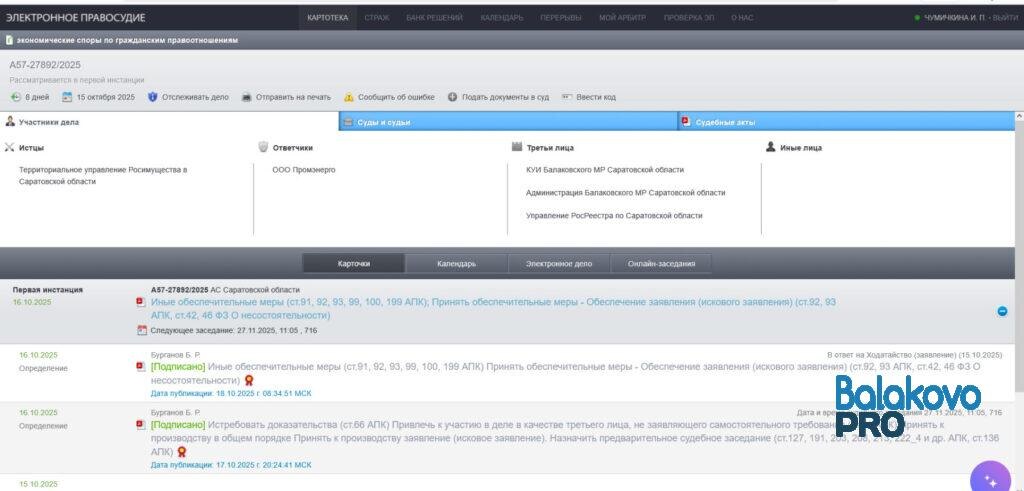Open the [Подписано] Истребовать доказательства document
Image resolution: width=1024 pixels, height=491 pixels.
[x=575, y=438]
